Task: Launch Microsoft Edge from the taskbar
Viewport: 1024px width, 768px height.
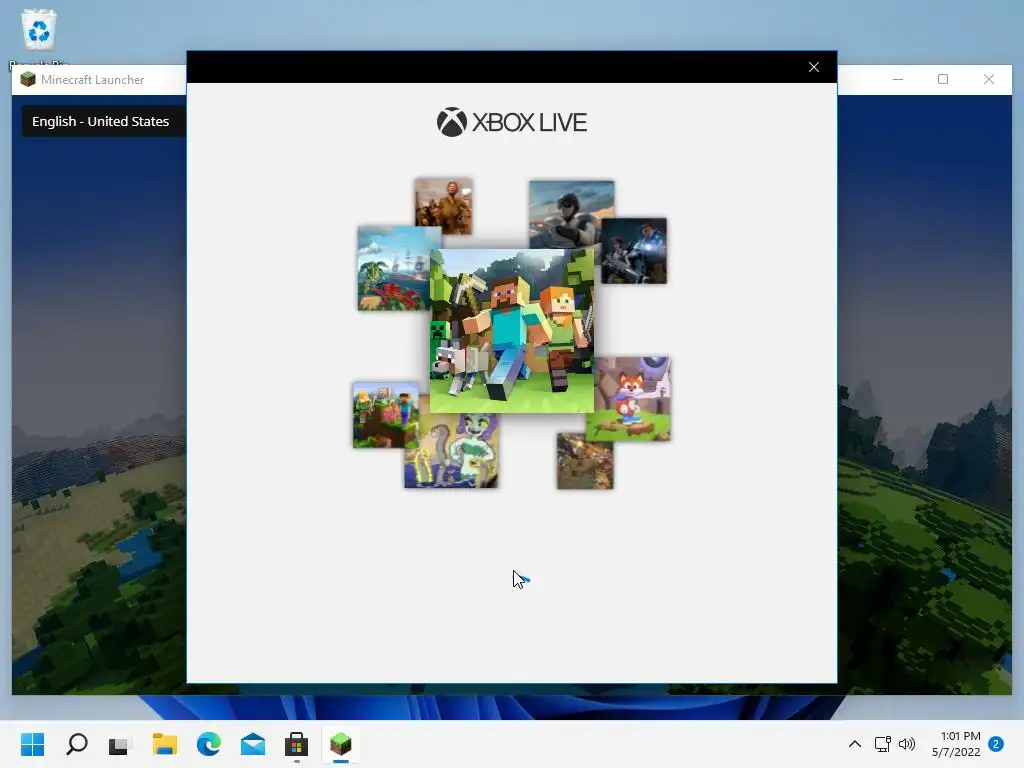Action: pos(208,744)
